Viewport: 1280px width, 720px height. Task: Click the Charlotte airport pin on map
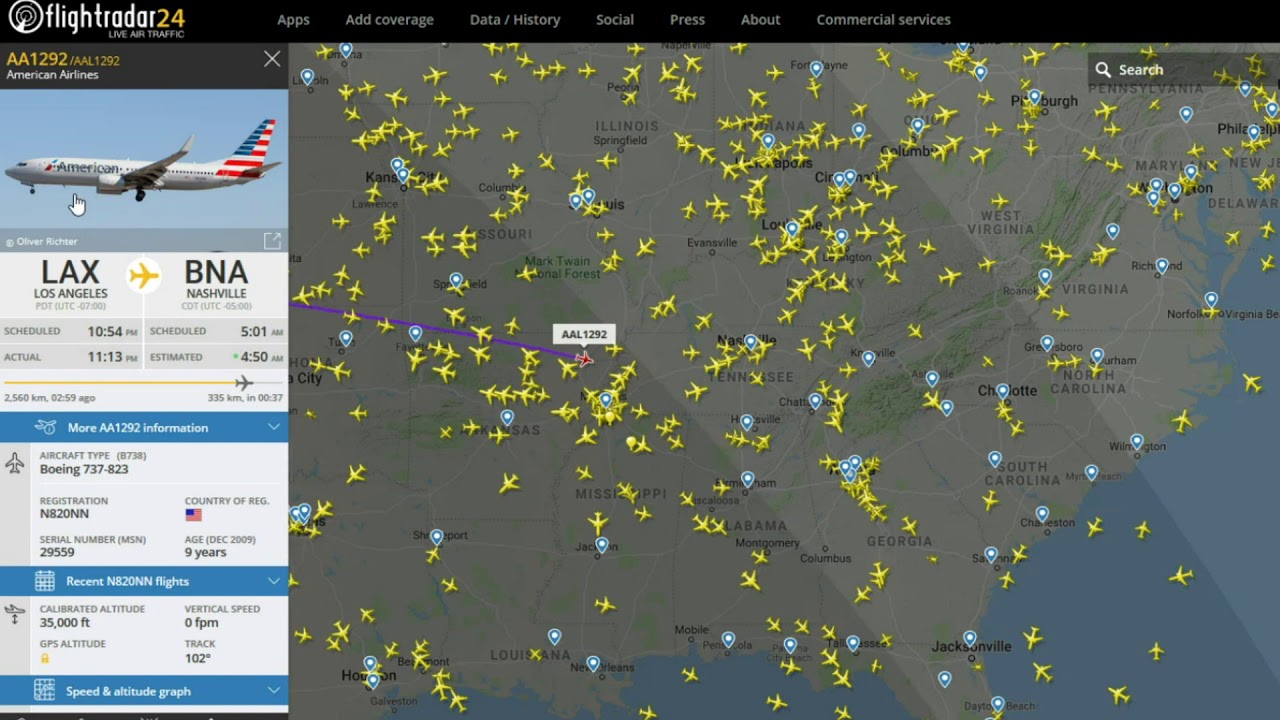coord(1002,391)
